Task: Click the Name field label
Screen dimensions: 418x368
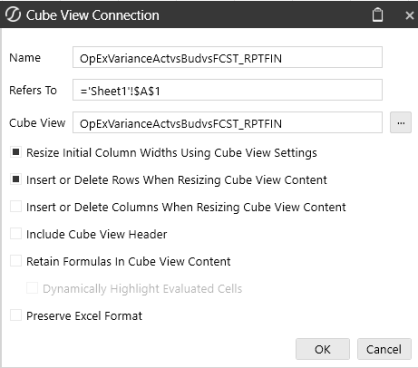Action: [25, 58]
